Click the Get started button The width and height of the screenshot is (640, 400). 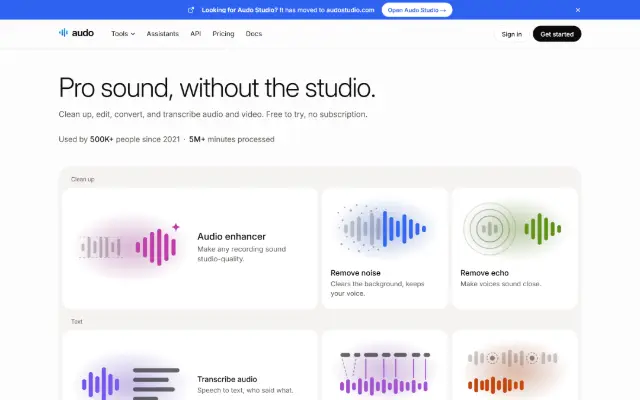coord(557,34)
